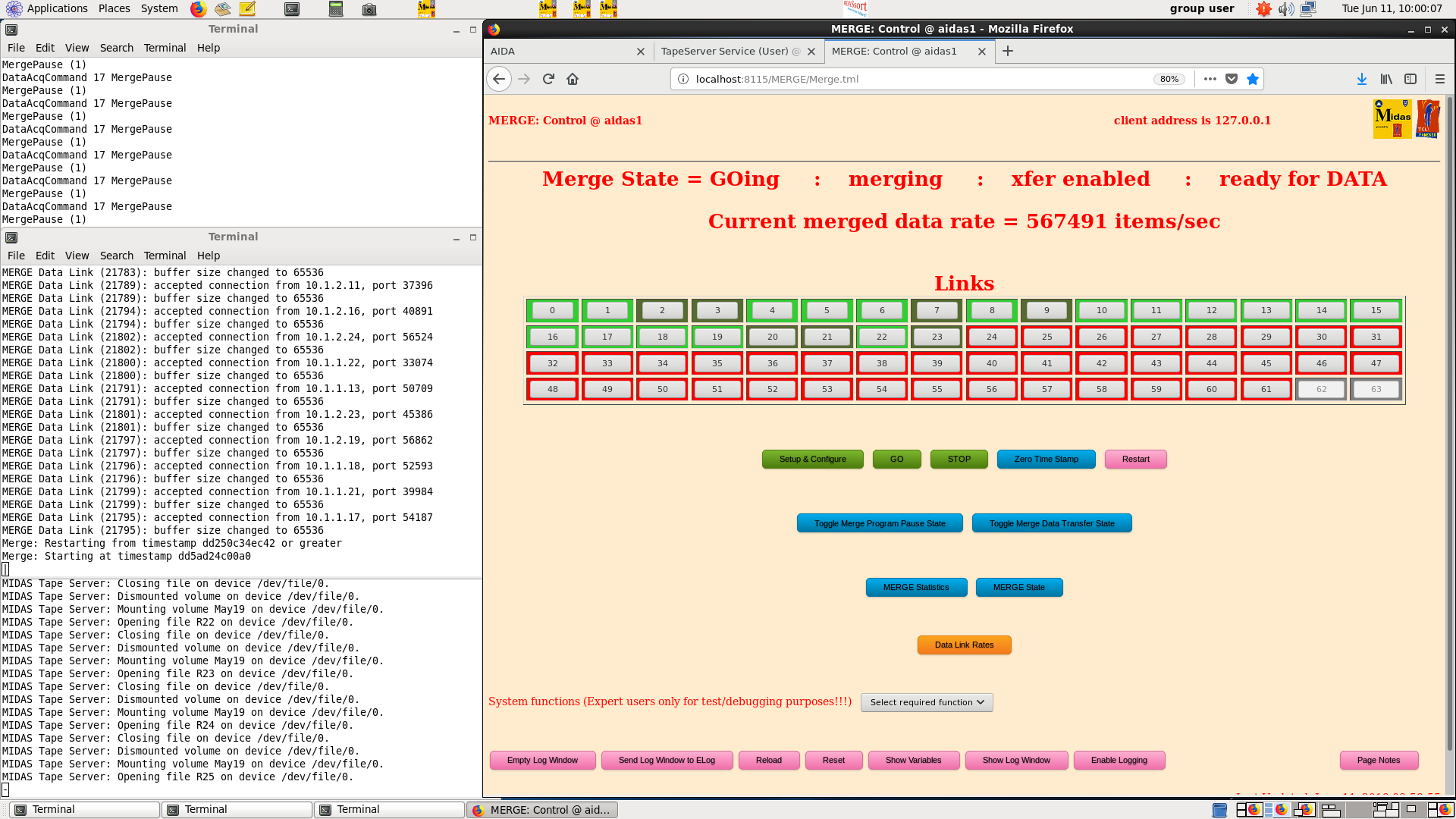Click the Firefox home icon

pyautogui.click(x=573, y=79)
